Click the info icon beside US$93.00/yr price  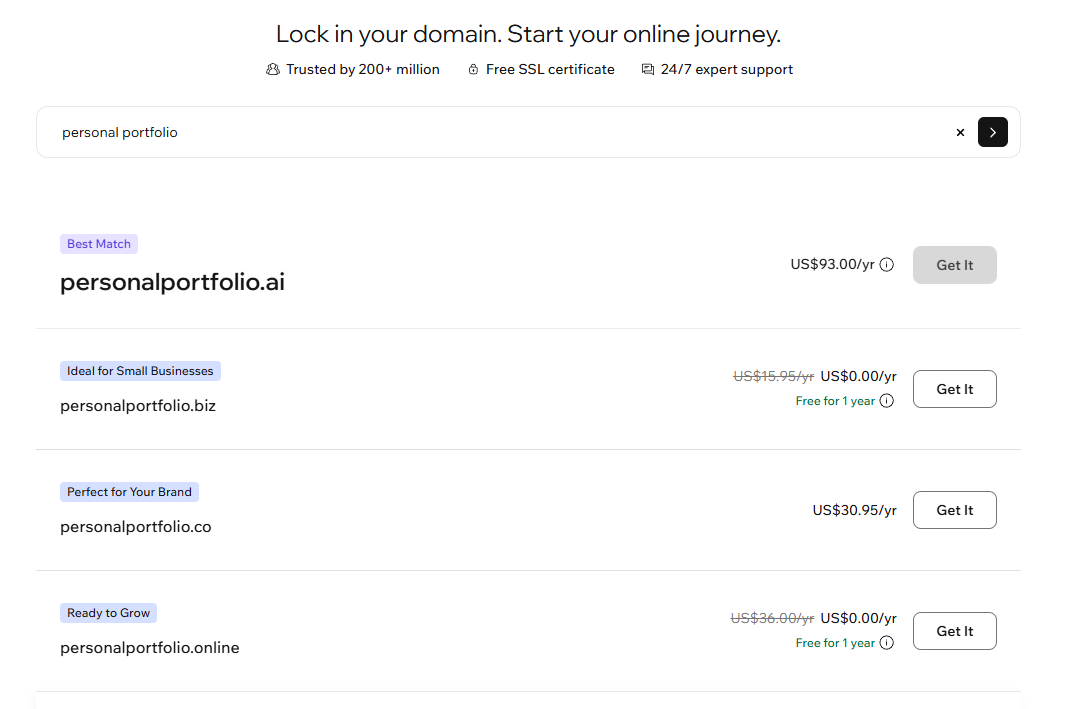click(887, 265)
